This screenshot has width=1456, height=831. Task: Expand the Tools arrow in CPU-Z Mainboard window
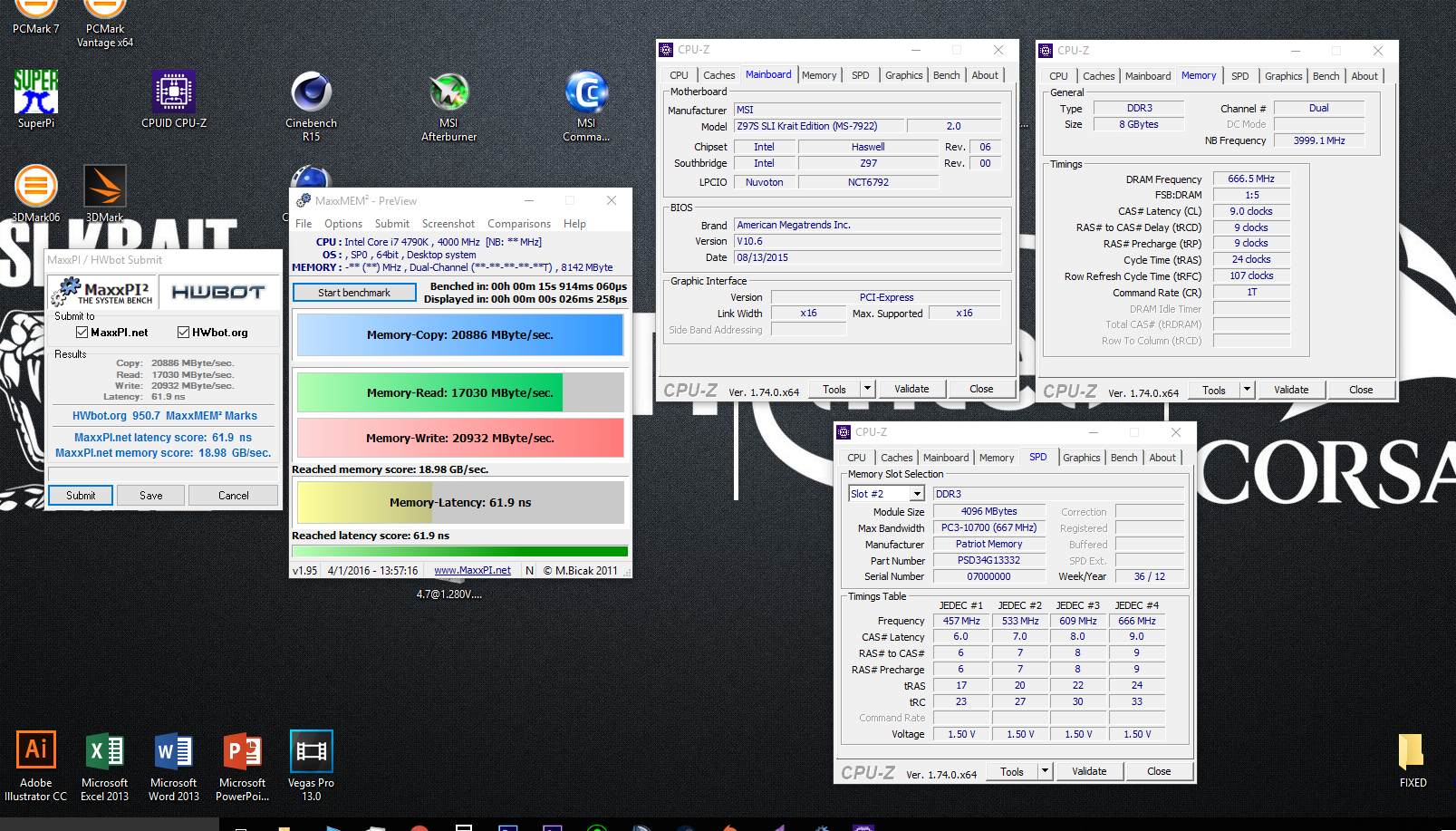867,389
